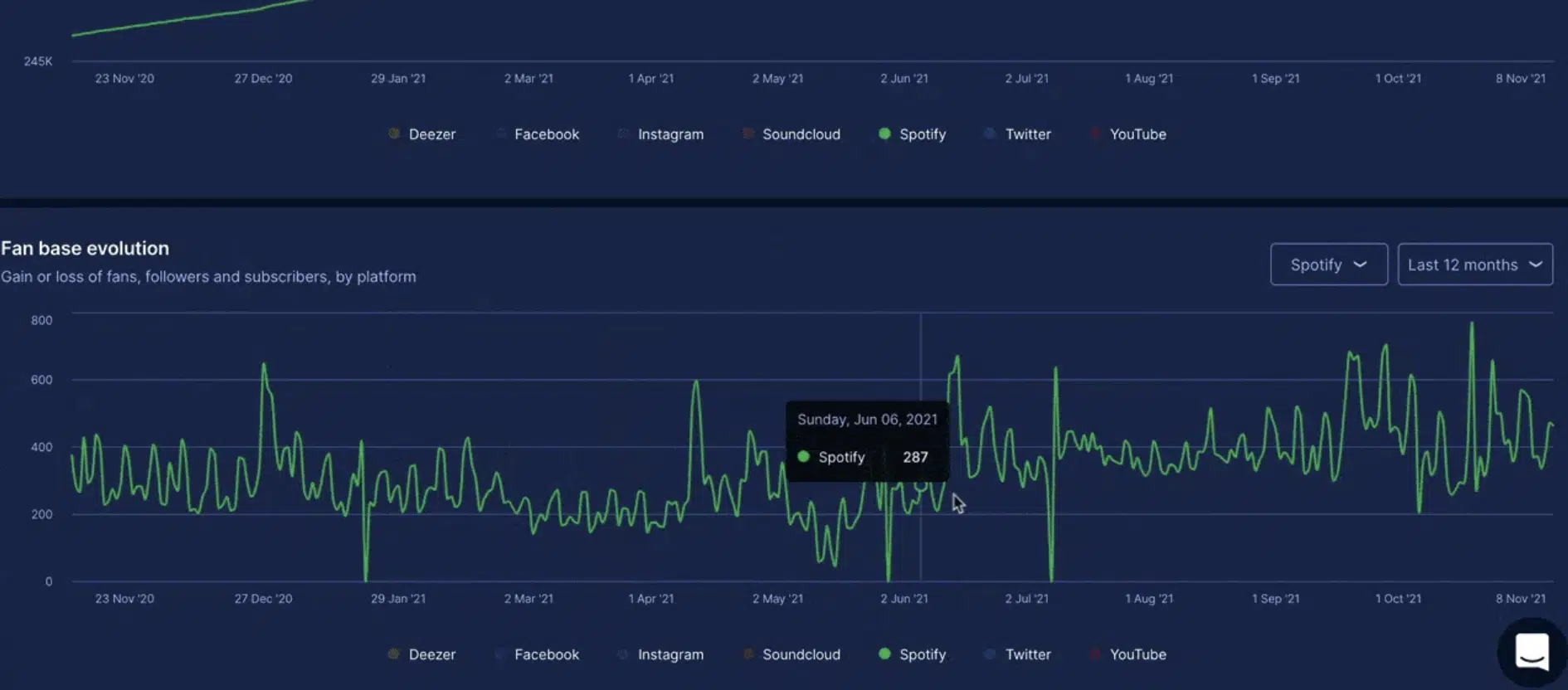Open the chat support widget icon
Screen dimensions: 1568x690
coord(1531,651)
